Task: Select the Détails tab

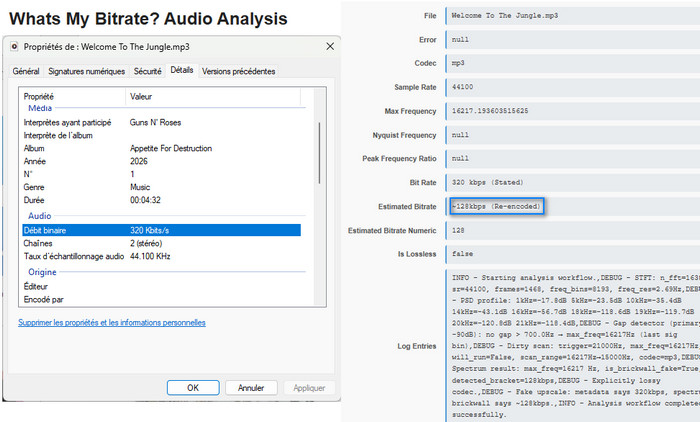Action: (182, 70)
